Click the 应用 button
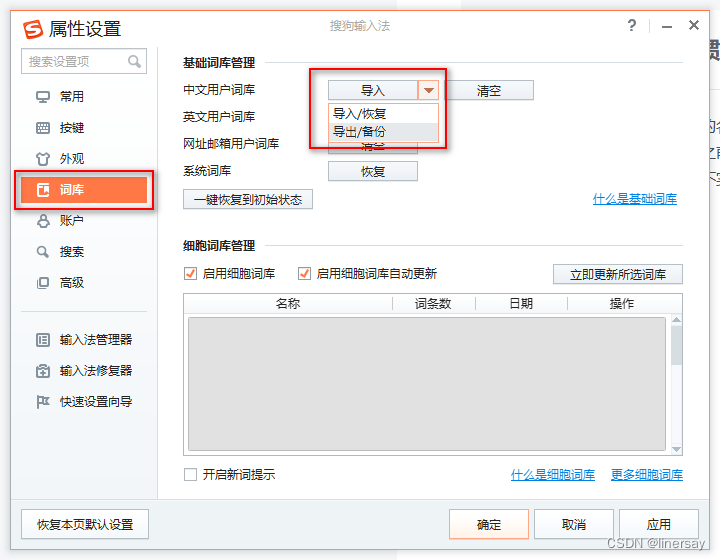This screenshot has width=720, height=560. click(x=659, y=524)
